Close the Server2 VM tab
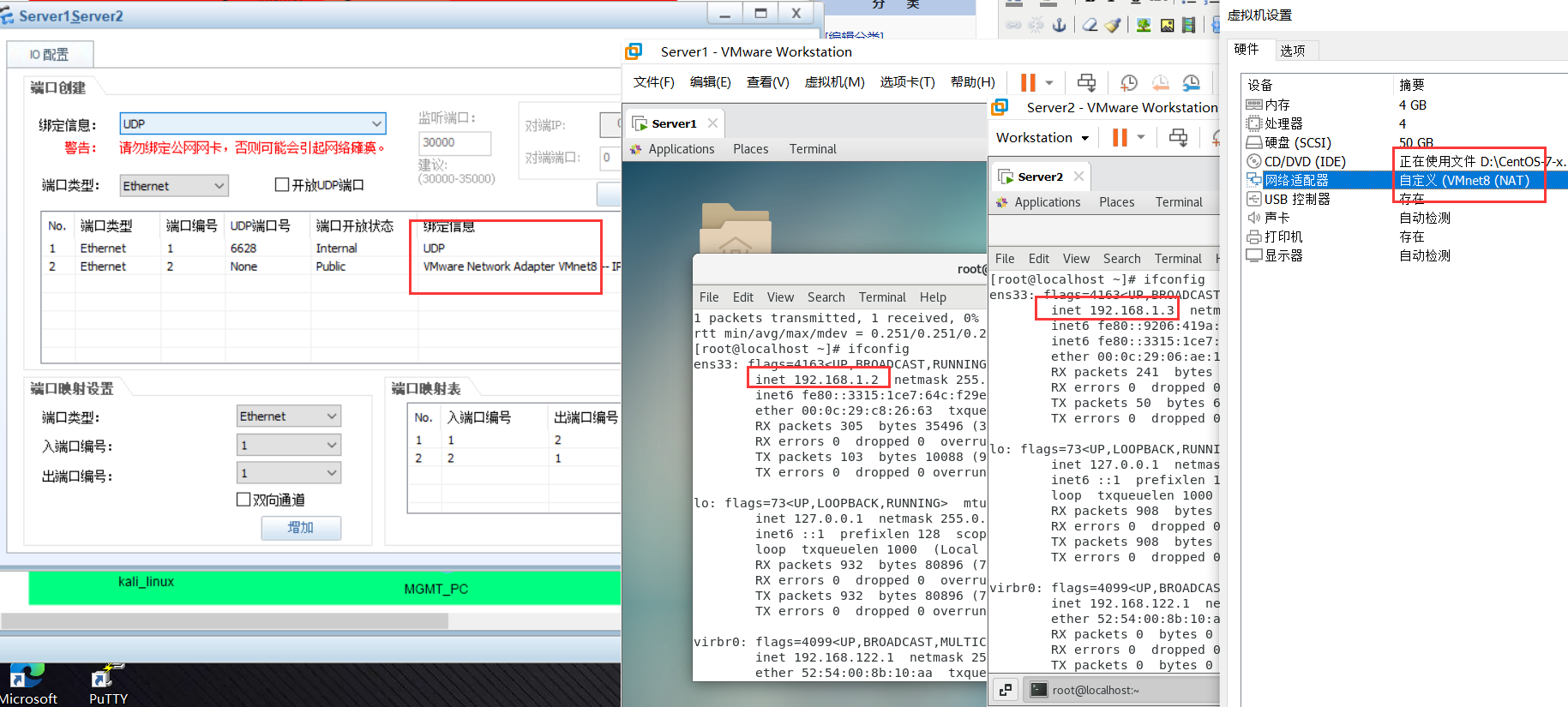Image resolution: width=1568 pixels, height=707 pixels. [1078, 177]
